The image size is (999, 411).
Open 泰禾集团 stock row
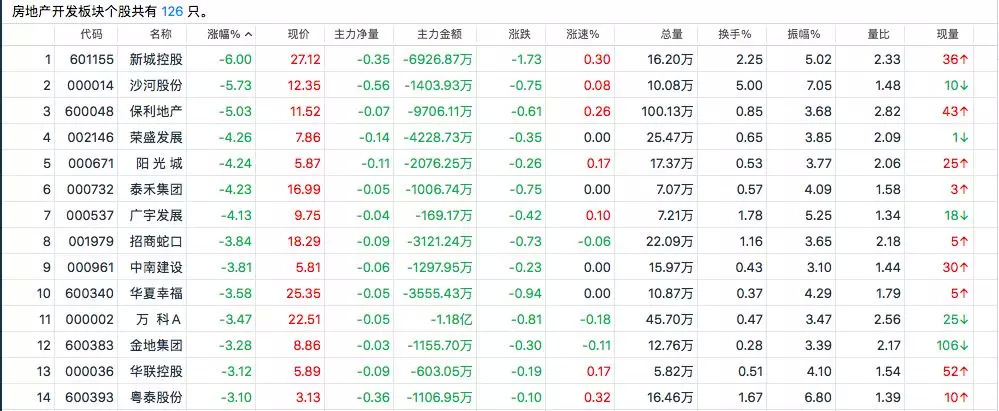click(158, 189)
